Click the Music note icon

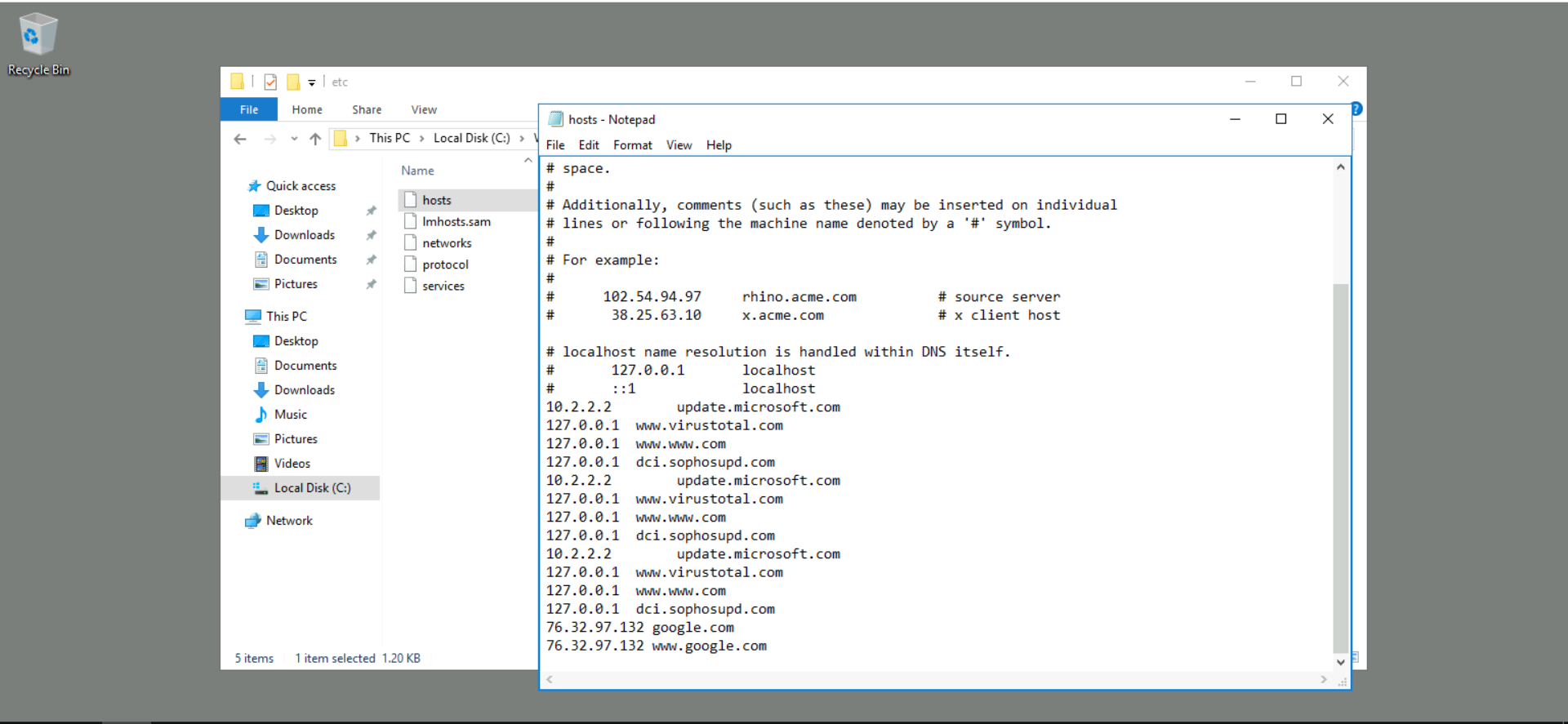[261, 415]
